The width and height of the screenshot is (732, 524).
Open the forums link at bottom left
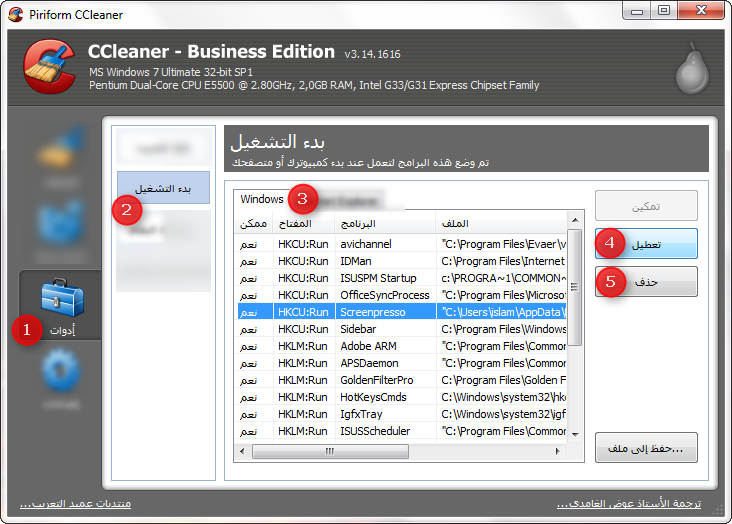75,503
